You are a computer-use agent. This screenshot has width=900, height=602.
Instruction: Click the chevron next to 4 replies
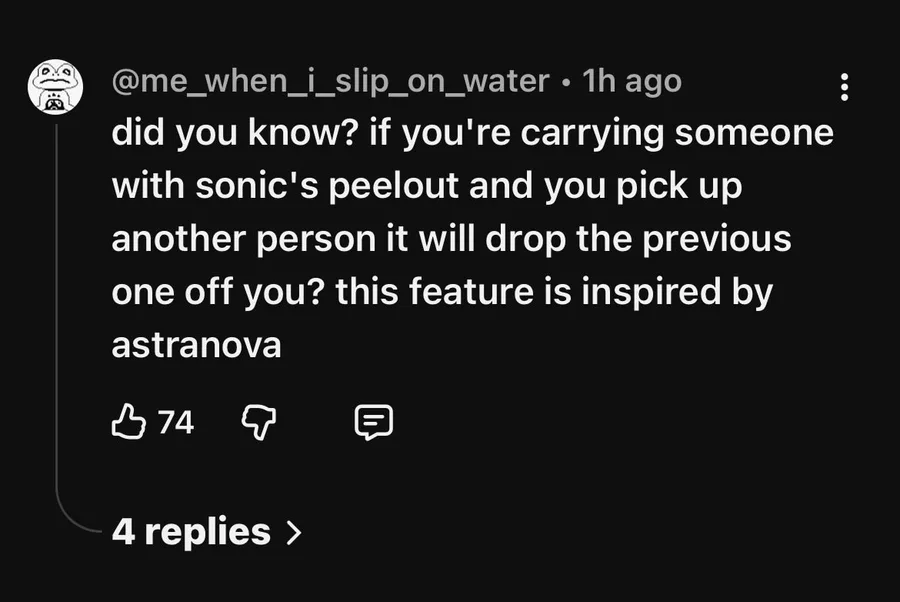point(293,532)
